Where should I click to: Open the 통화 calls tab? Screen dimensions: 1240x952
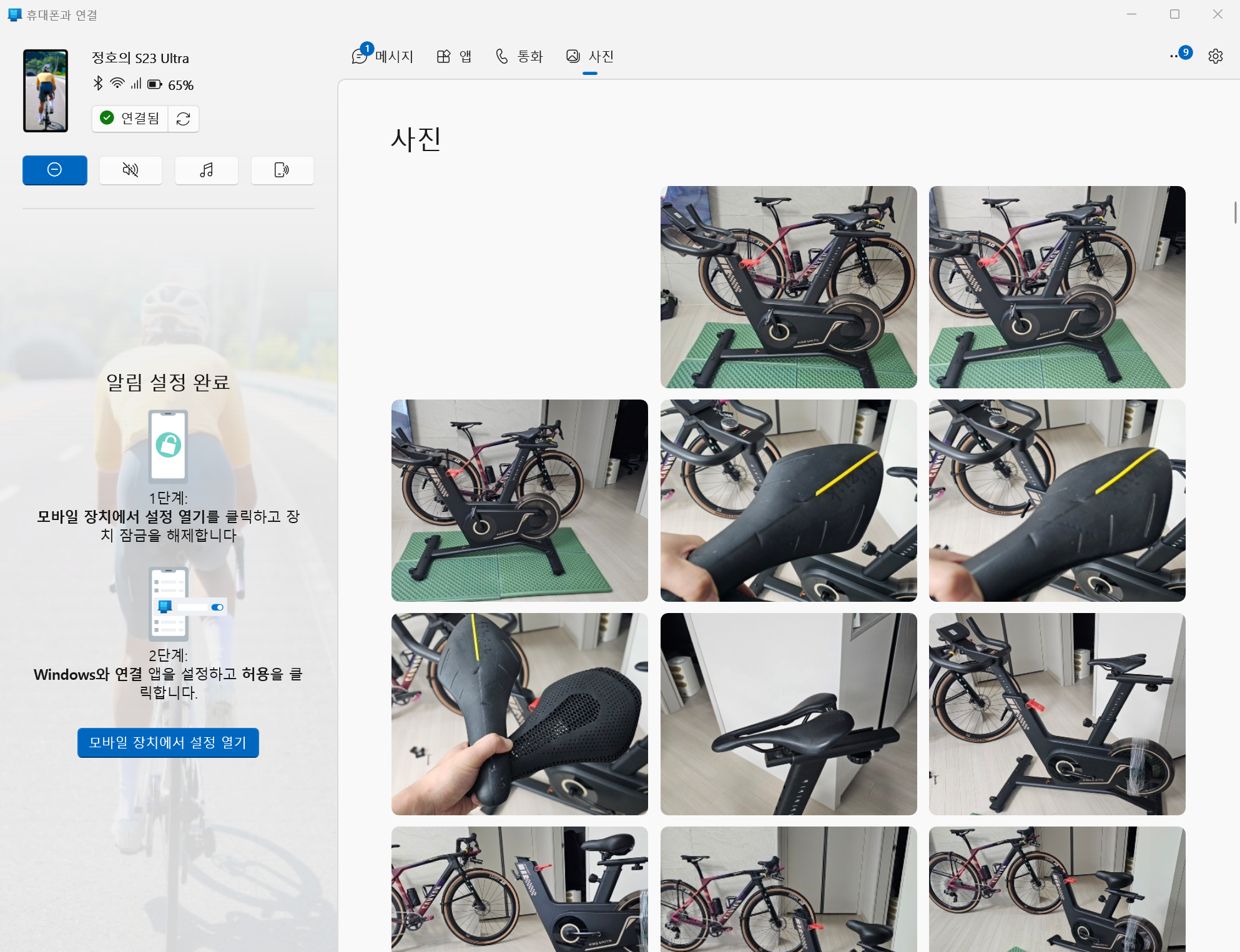click(x=519, y=56)
